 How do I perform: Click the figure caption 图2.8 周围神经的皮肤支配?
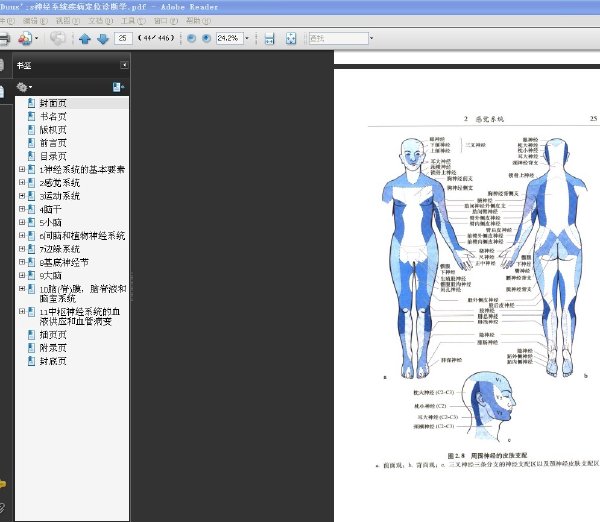(x=487, y=455)
